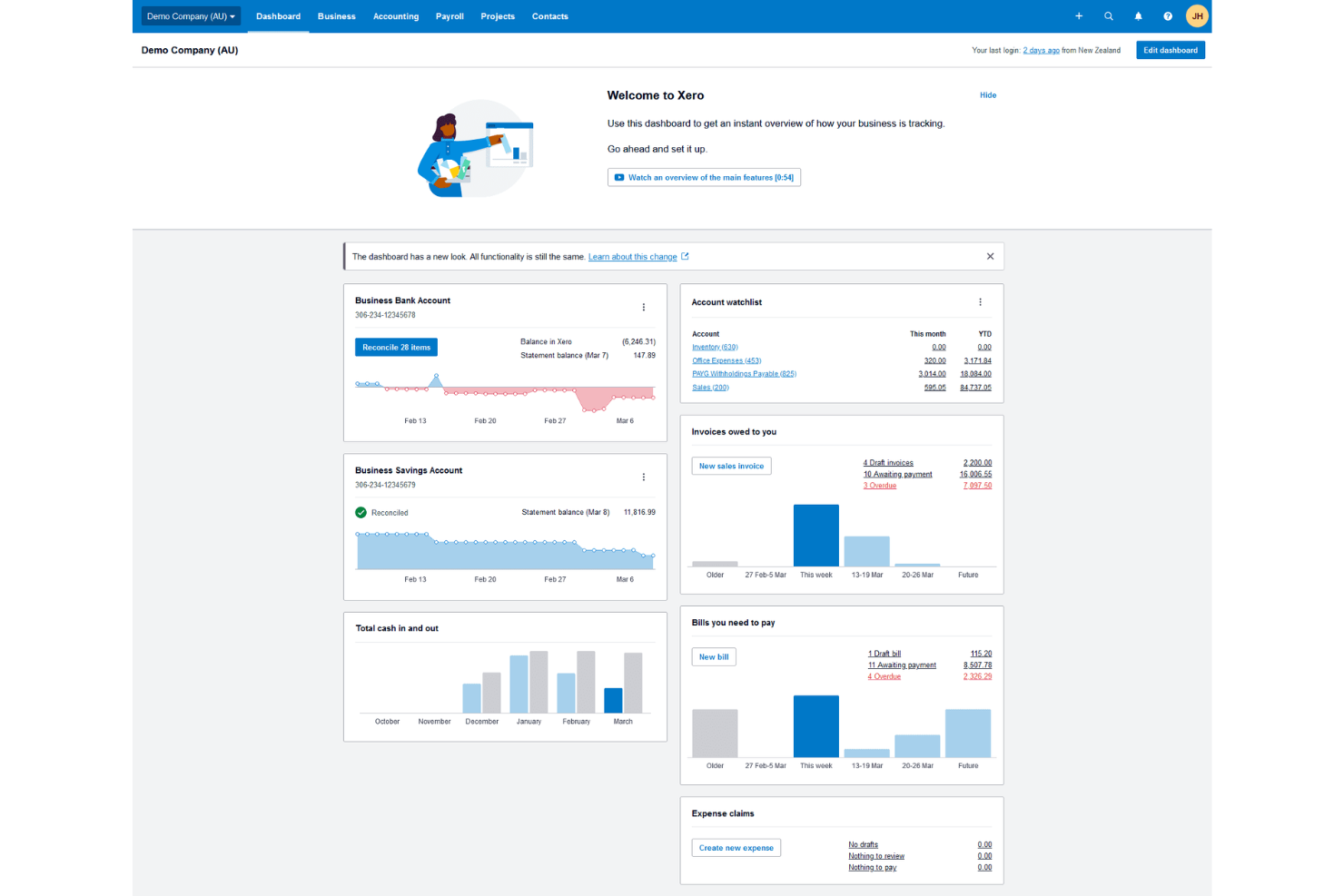Open Nothing to pay expense link
1344x896 pixels.
(872, 868)
